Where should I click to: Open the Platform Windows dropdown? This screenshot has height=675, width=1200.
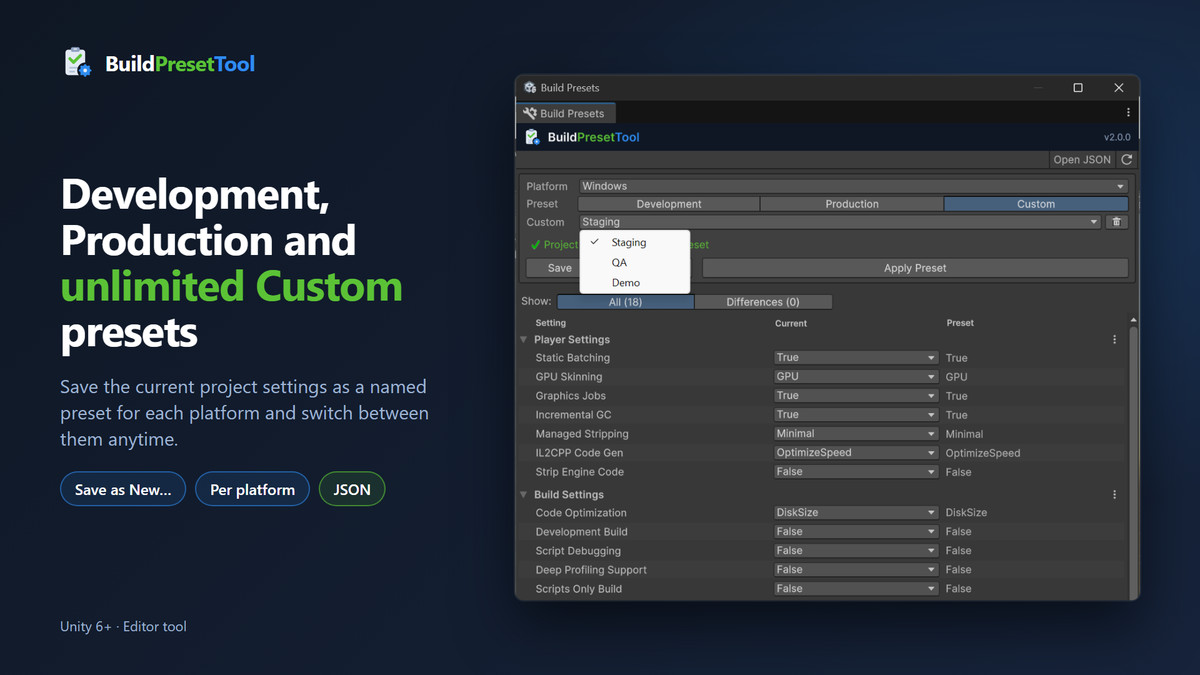(853, 186)
